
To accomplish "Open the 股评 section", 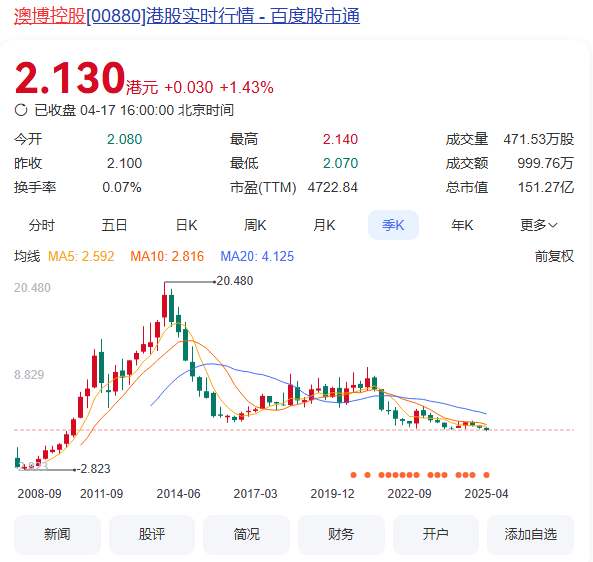I will click(x=152, y=534).
